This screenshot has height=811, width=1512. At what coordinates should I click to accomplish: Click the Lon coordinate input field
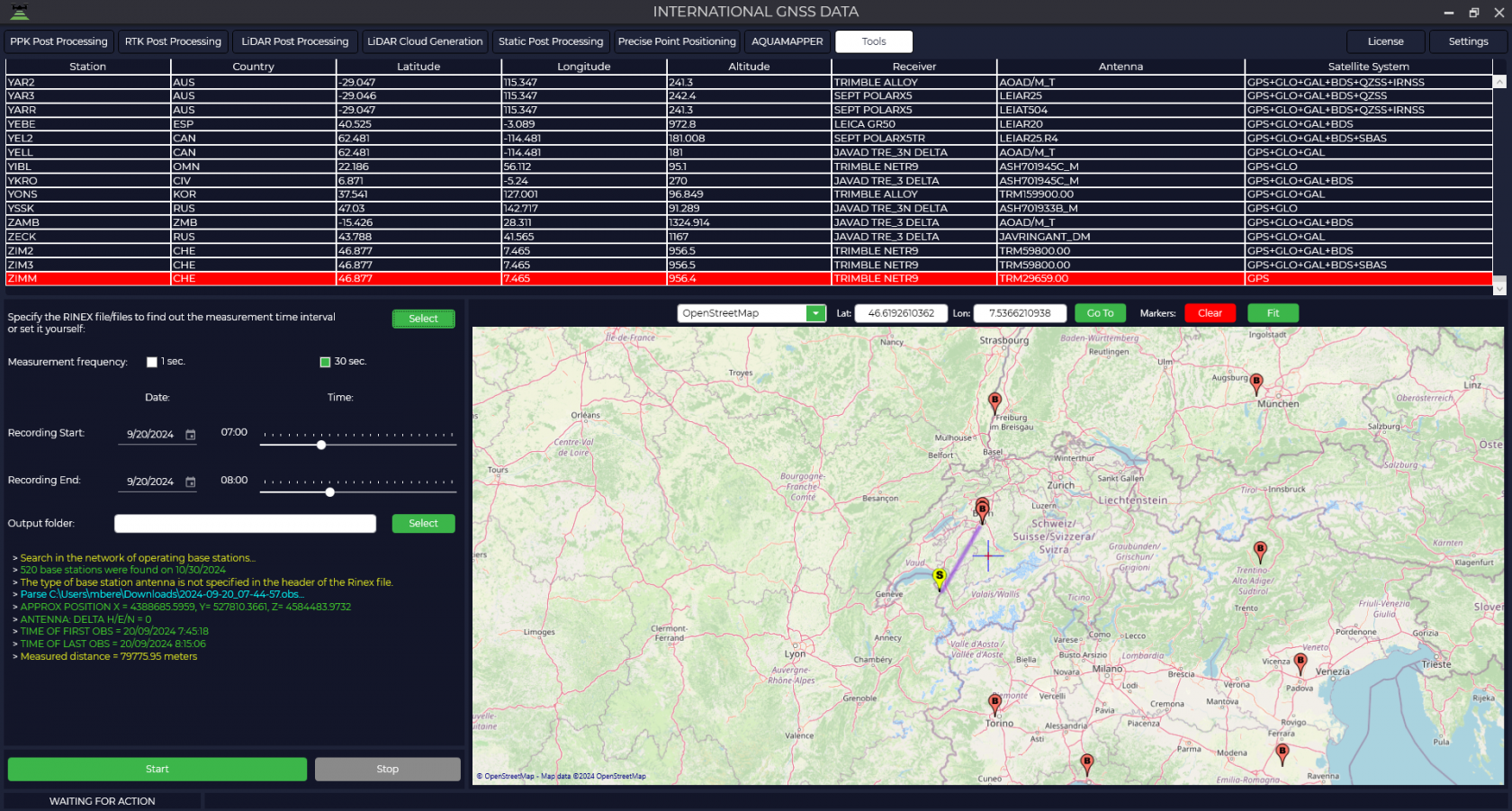point(1020,313)
